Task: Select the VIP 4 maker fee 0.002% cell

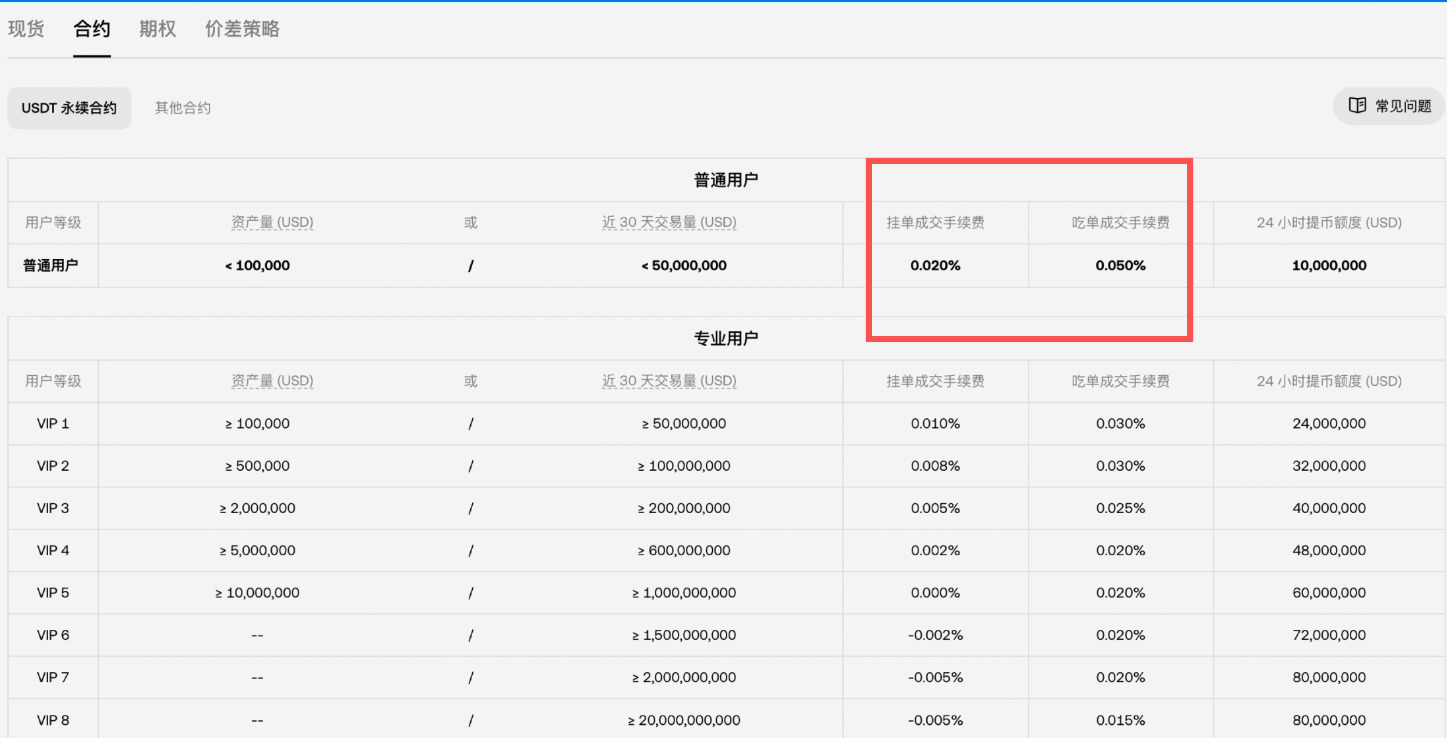Action: (935, 550)
